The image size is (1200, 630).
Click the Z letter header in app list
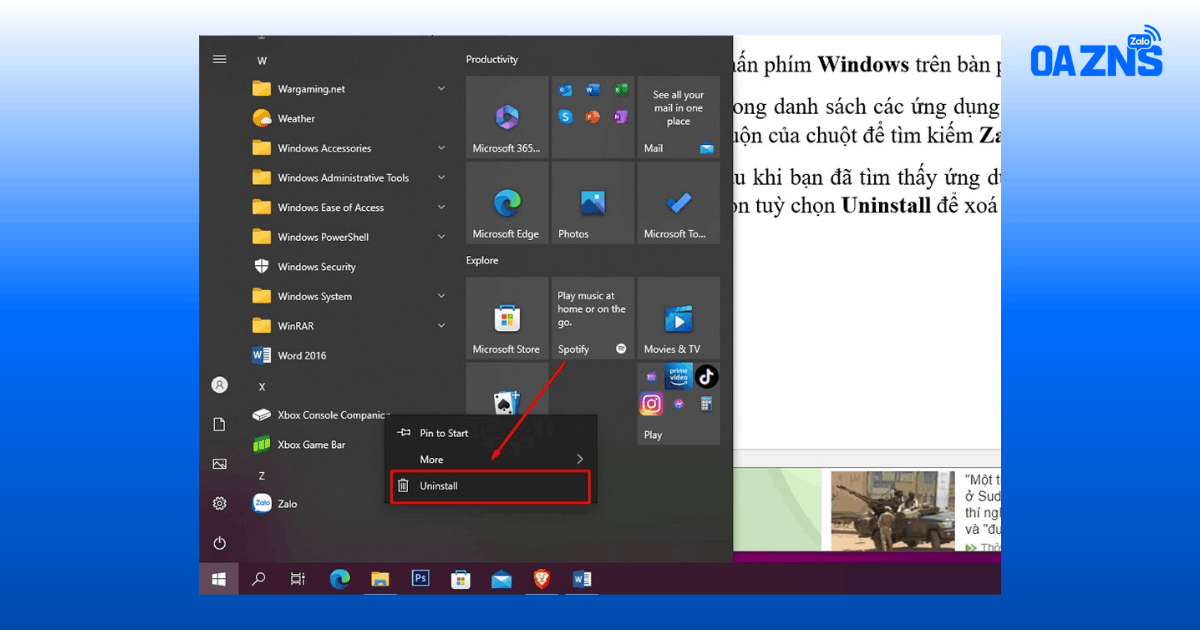tap(262, 475)
